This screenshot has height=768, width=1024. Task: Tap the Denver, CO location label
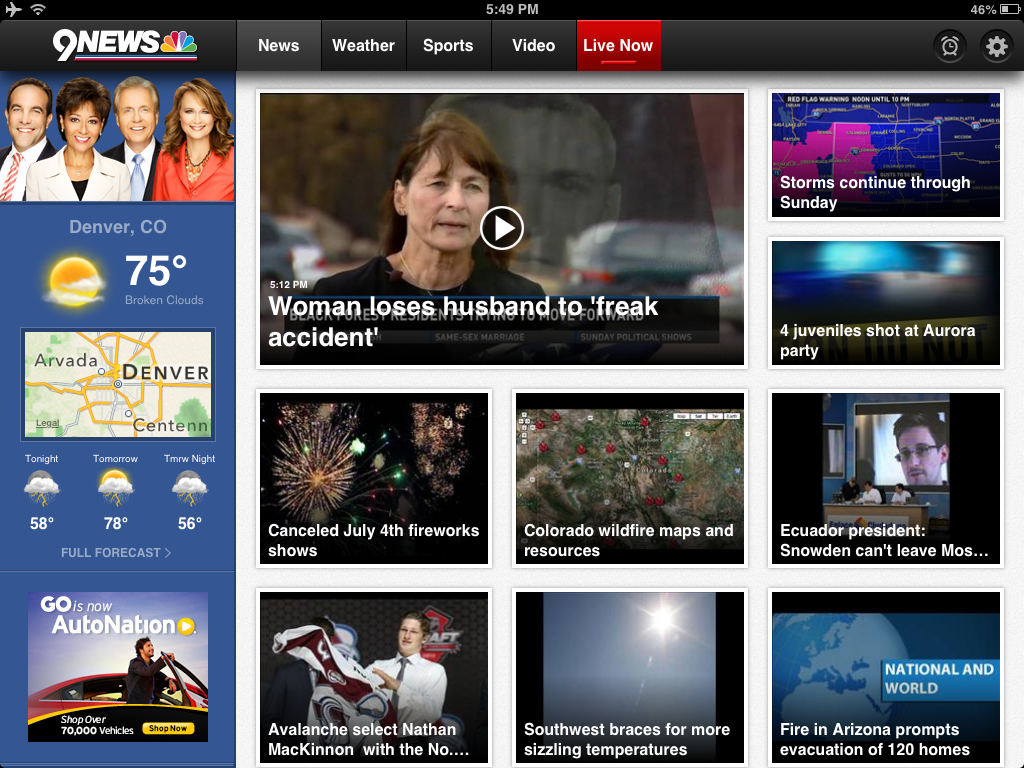coord(118,227)
